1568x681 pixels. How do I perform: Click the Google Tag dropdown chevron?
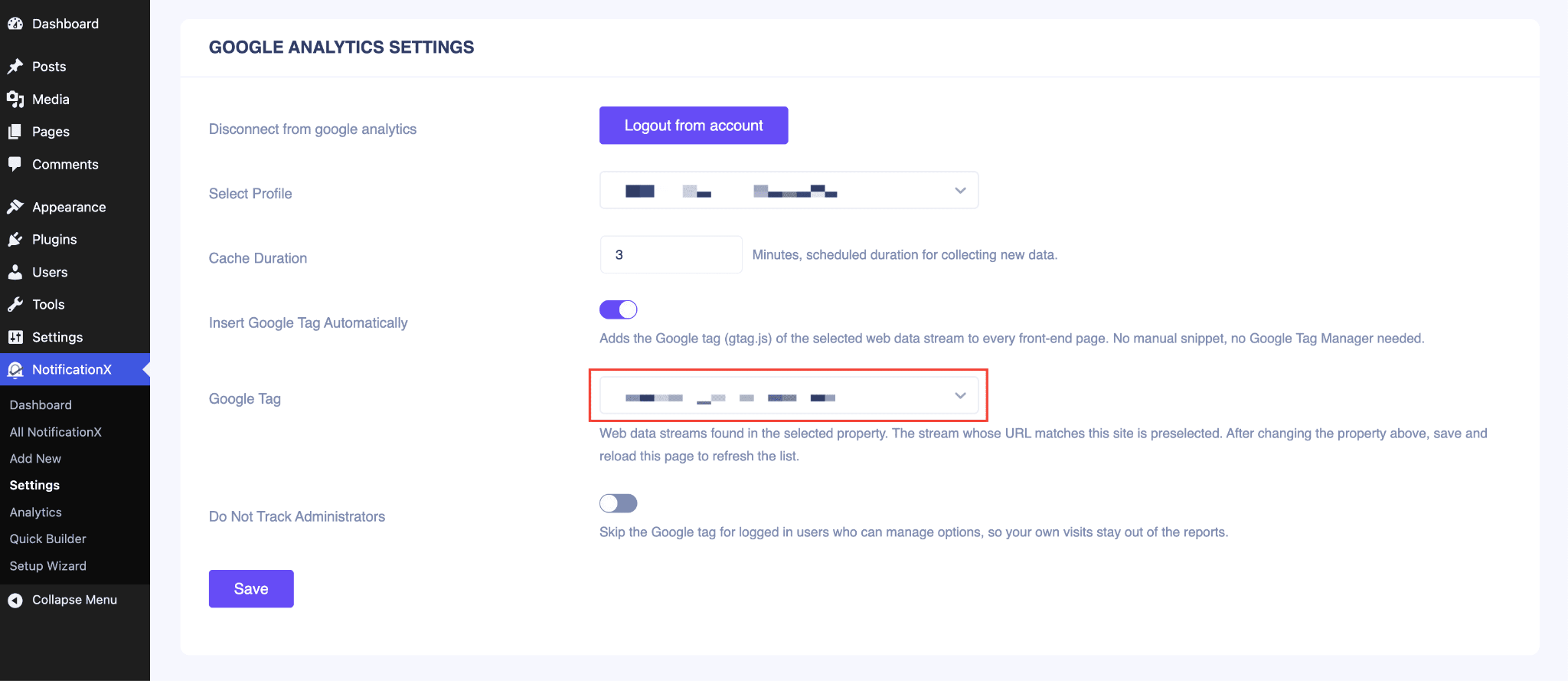pos(960,396)
